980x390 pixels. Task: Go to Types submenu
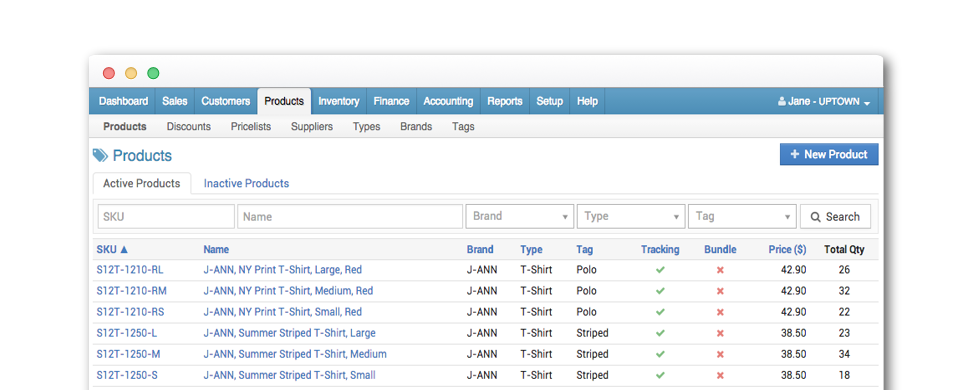366,126
